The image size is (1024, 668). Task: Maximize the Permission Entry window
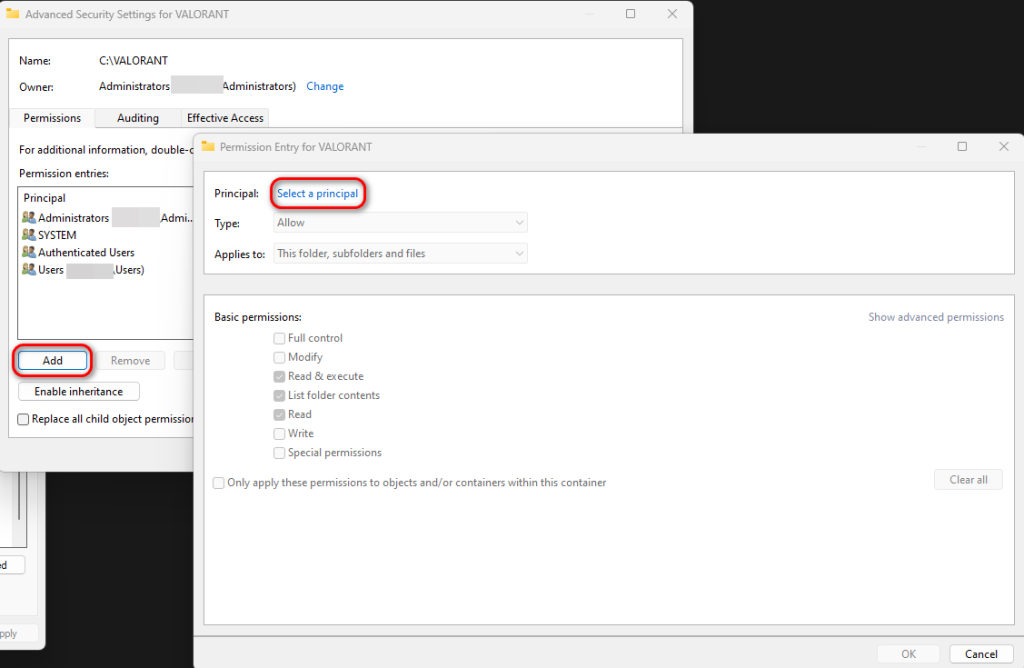point(962,146)
